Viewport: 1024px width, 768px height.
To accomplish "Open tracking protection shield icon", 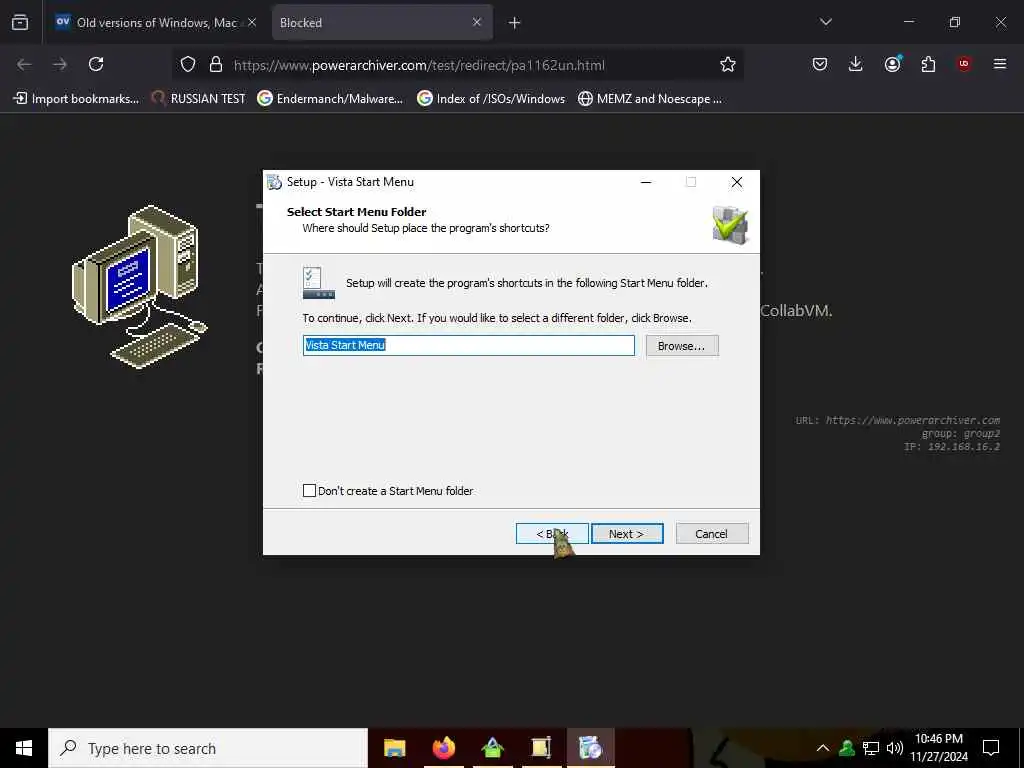I will [x=188, y=64].
